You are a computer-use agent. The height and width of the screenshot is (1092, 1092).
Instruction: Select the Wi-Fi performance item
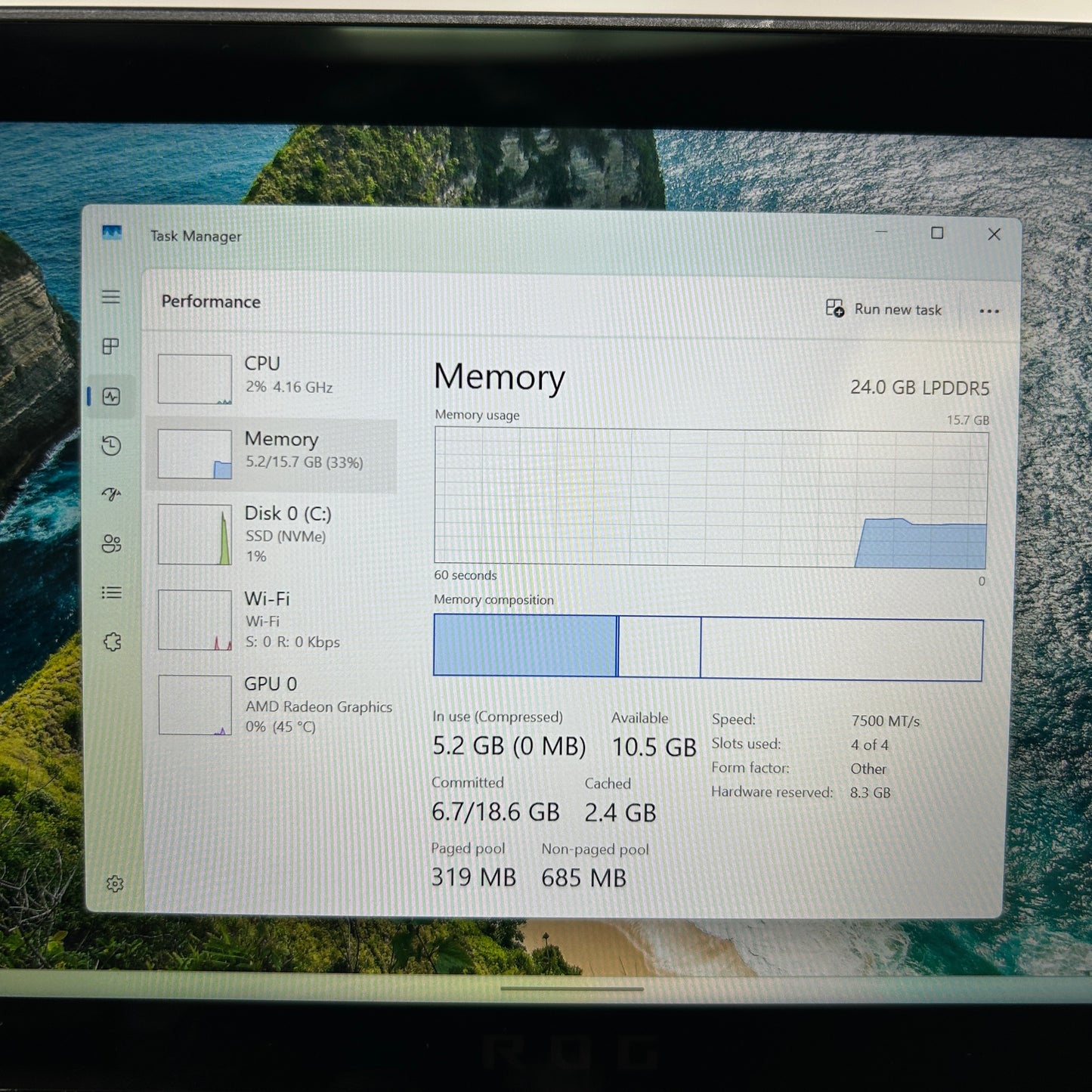point(272,620)
